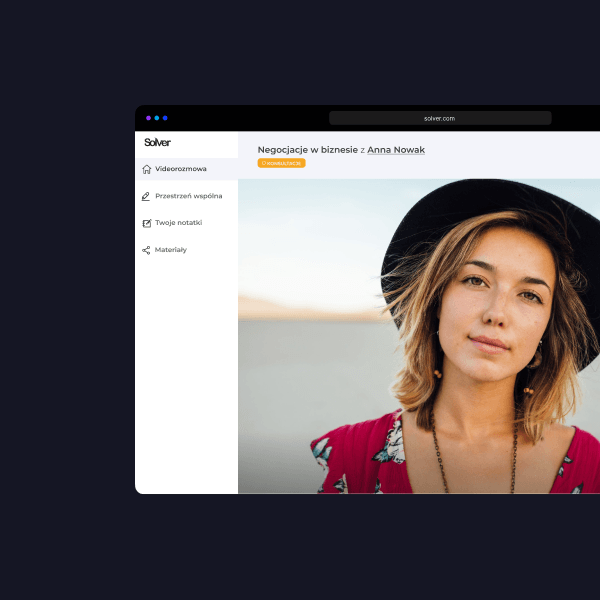Click the edit-note icon beside Twoje notatki
Viewport: 600px width, 600px height.
147,223
